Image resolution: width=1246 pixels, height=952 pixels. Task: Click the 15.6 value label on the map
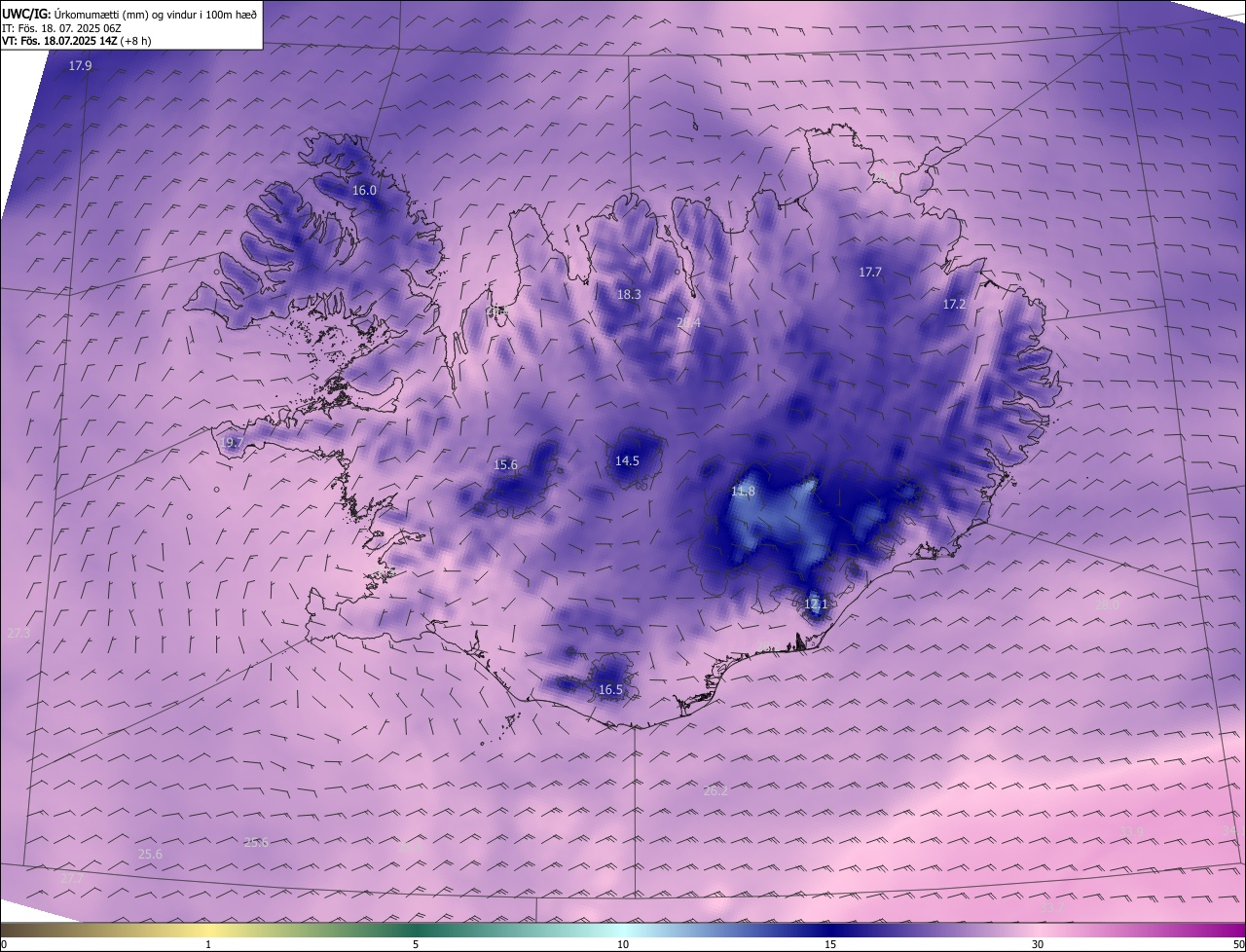pyautogui.click(x=506, y=465)
